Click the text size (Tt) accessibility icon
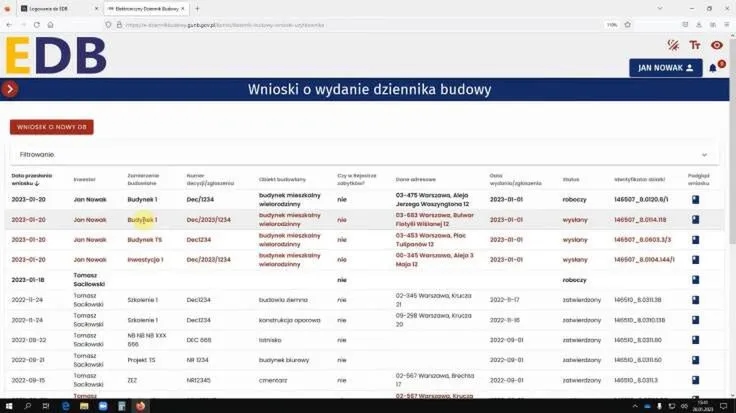Viewport: 736px width, 413px height. click(695, 45)
